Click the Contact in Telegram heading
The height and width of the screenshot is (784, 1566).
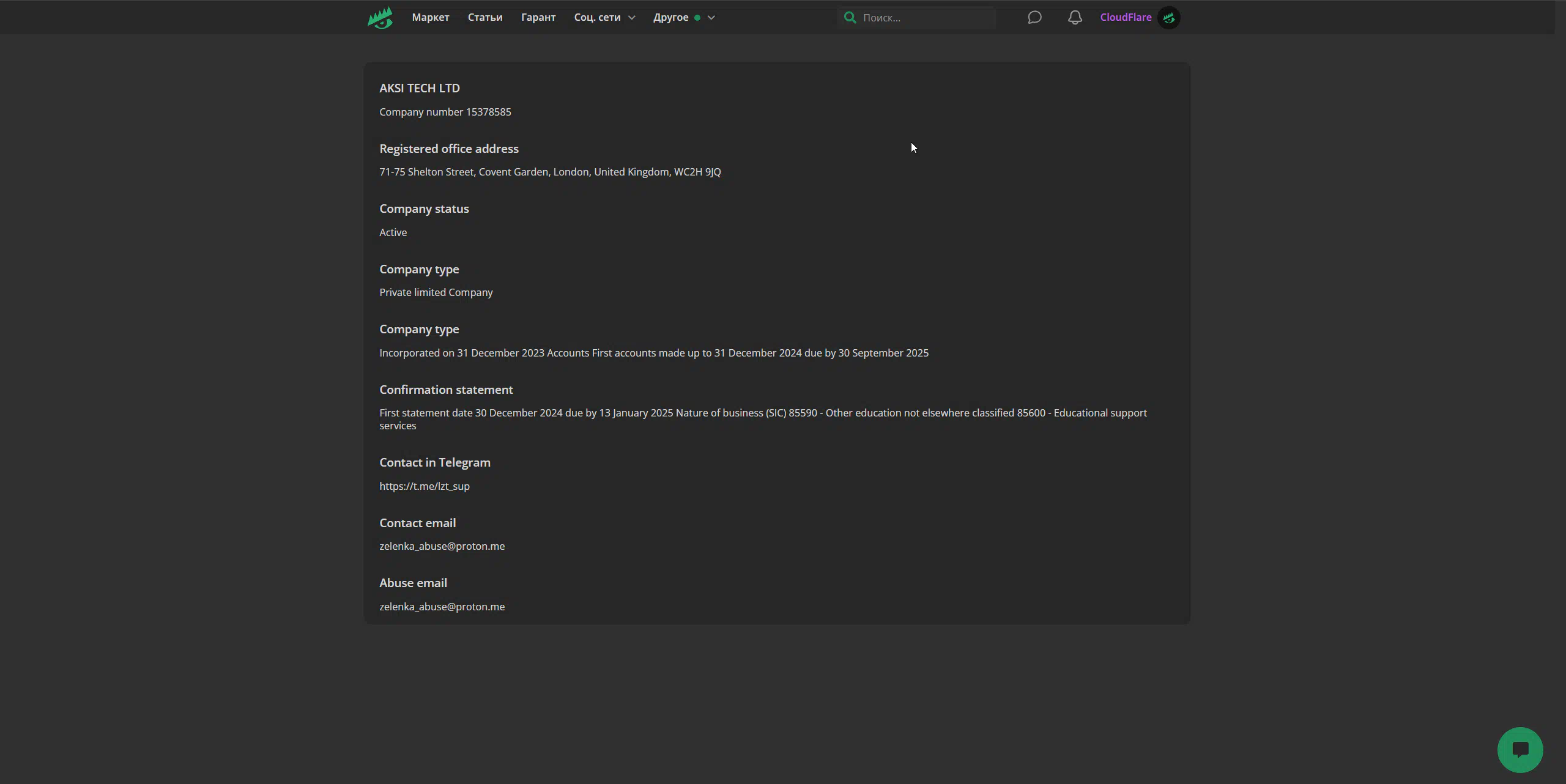[x=435, y=462]
